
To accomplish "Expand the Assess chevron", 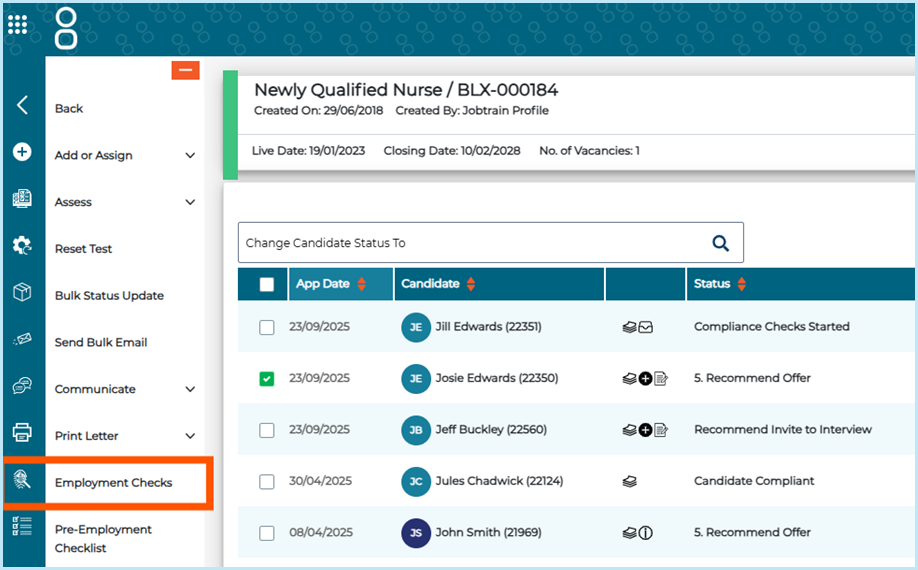I will pos(190,202).
